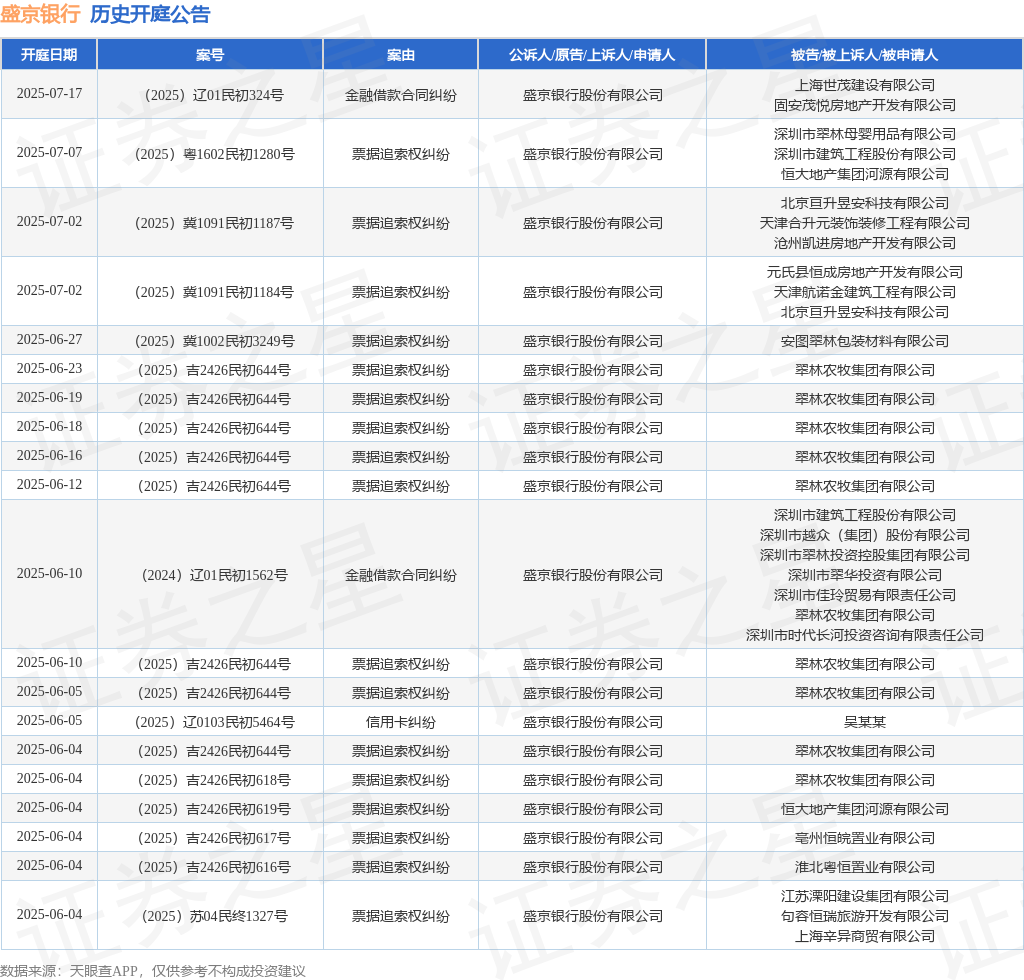Select defendant 亳州恒皖置业有限公司
This screenshot has width=1024, height=980.
coord(864,838)
